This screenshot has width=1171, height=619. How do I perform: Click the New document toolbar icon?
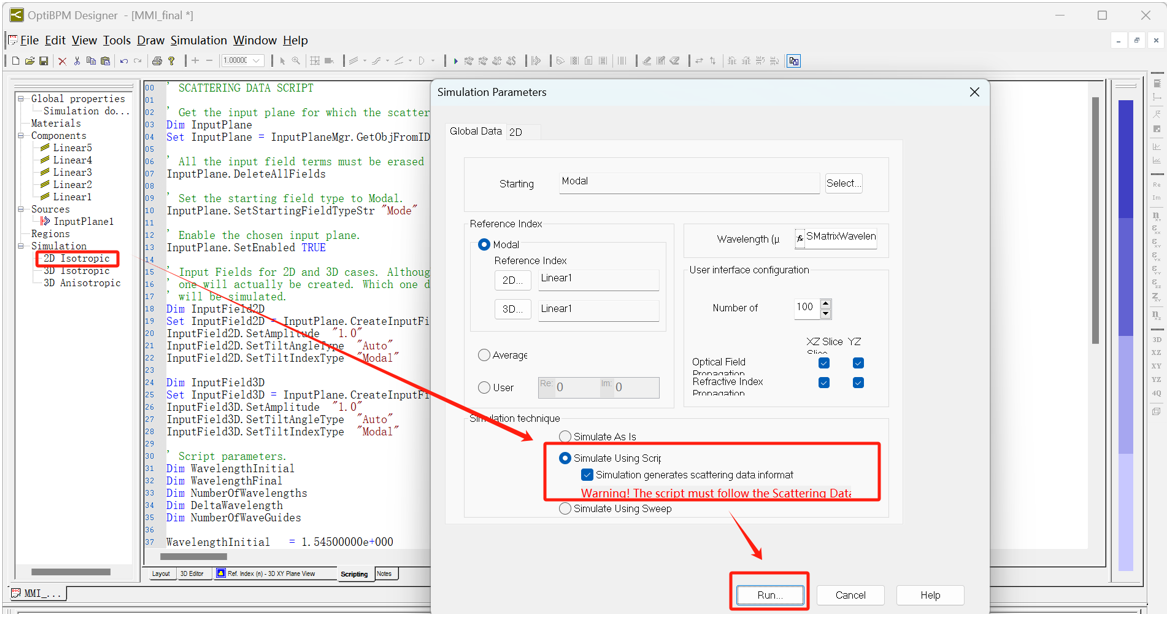pyautogui.click(x=16, y=61)
